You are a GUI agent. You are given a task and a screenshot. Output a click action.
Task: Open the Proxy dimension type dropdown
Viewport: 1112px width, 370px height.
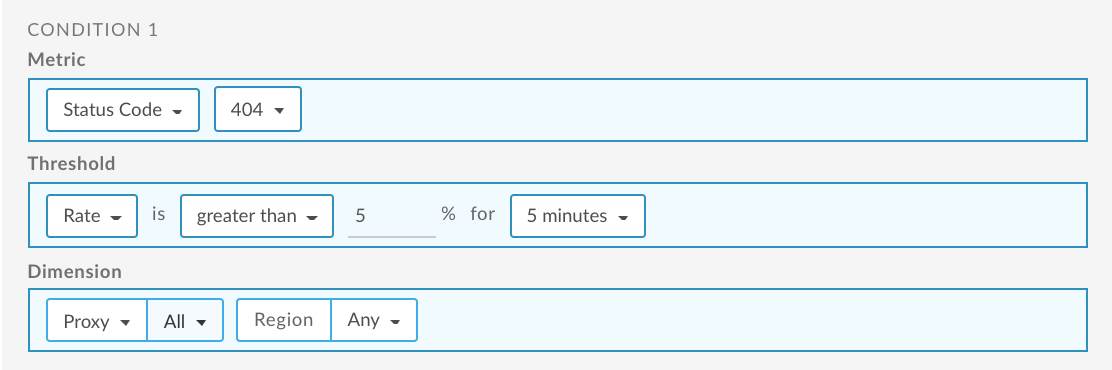point(97,320)
